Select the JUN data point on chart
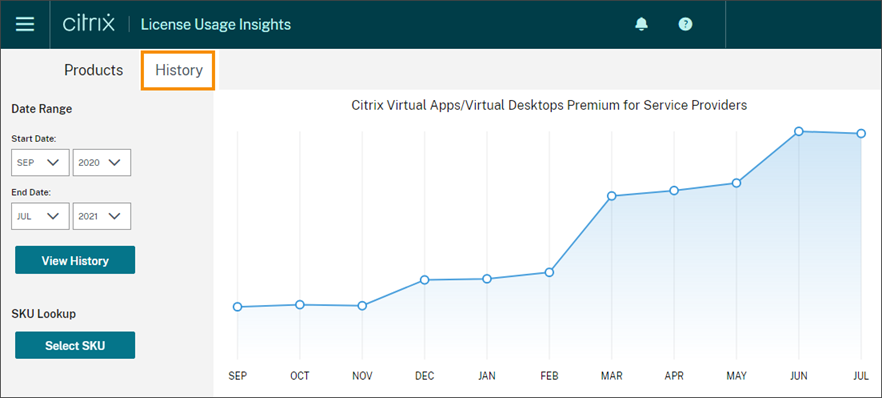Viewport: 882px width, 398px height. [x=798, y=131]
